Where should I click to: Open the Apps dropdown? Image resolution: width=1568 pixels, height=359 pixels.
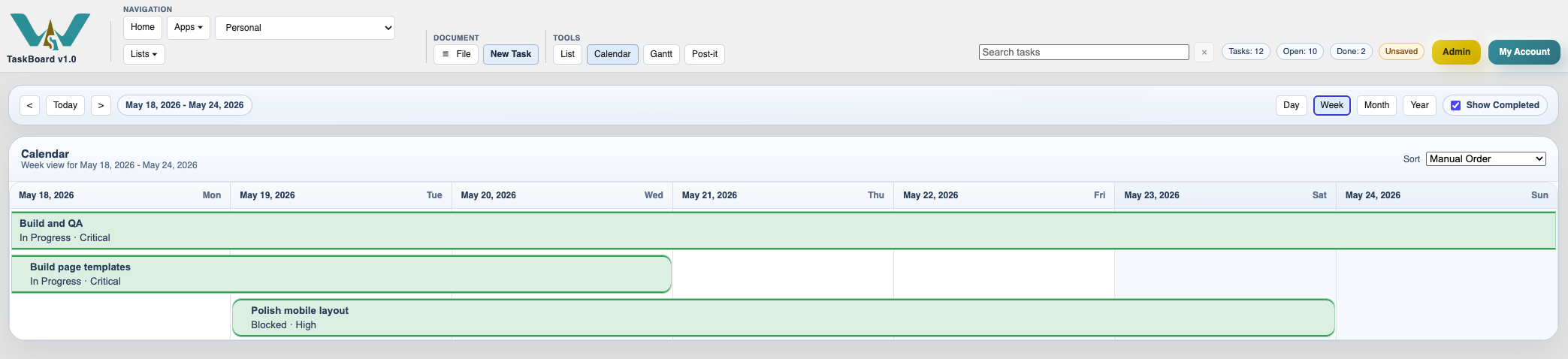[x=189, y=27]
